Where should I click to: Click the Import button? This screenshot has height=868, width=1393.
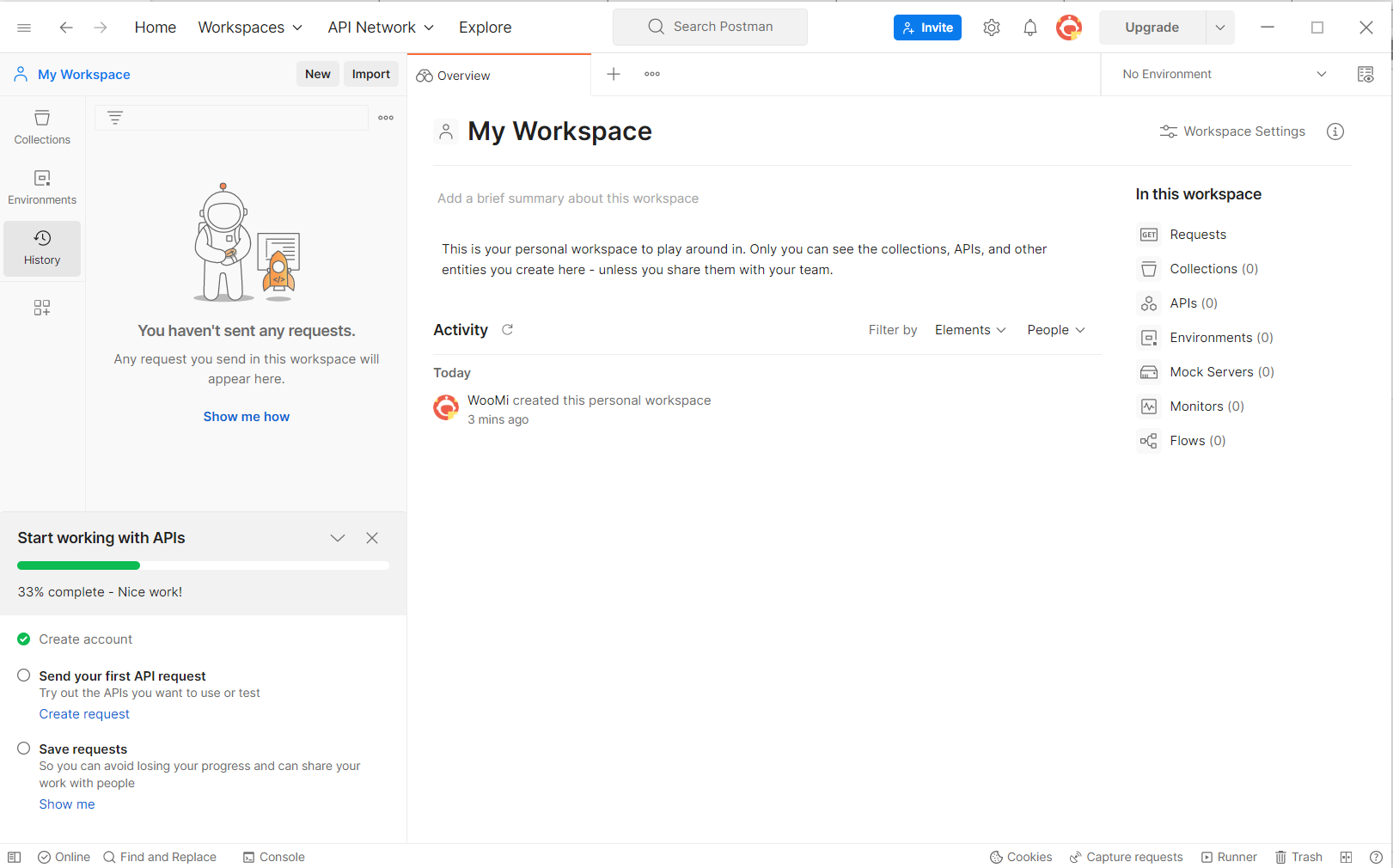click(371, 74)
